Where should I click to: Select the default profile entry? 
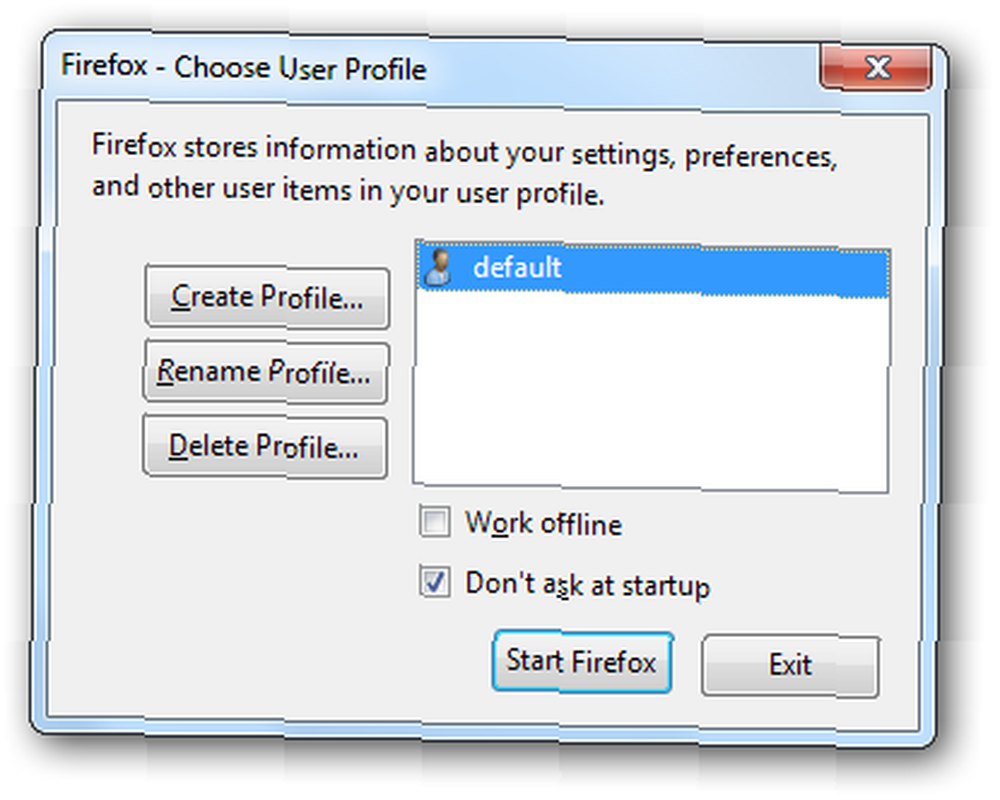click(x=652, y=269)
